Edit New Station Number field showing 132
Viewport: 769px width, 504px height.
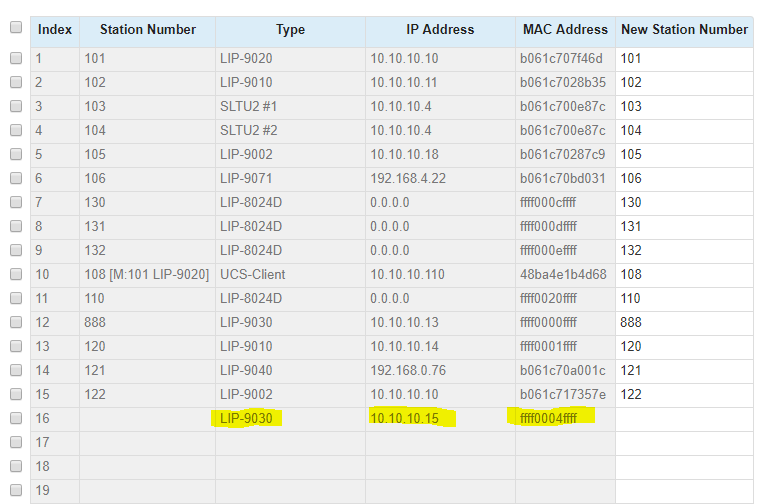(x=684, y=251)
